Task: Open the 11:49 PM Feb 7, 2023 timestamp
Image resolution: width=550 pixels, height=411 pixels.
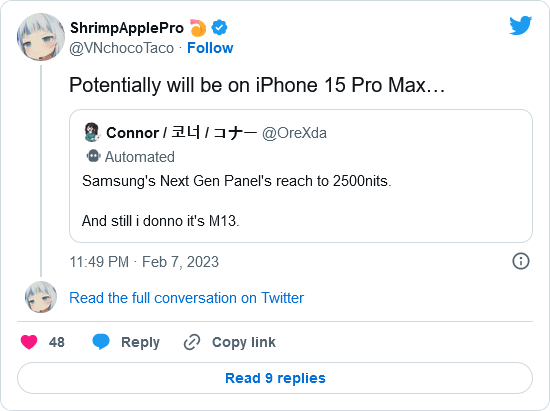Action: tap(144, 262)
